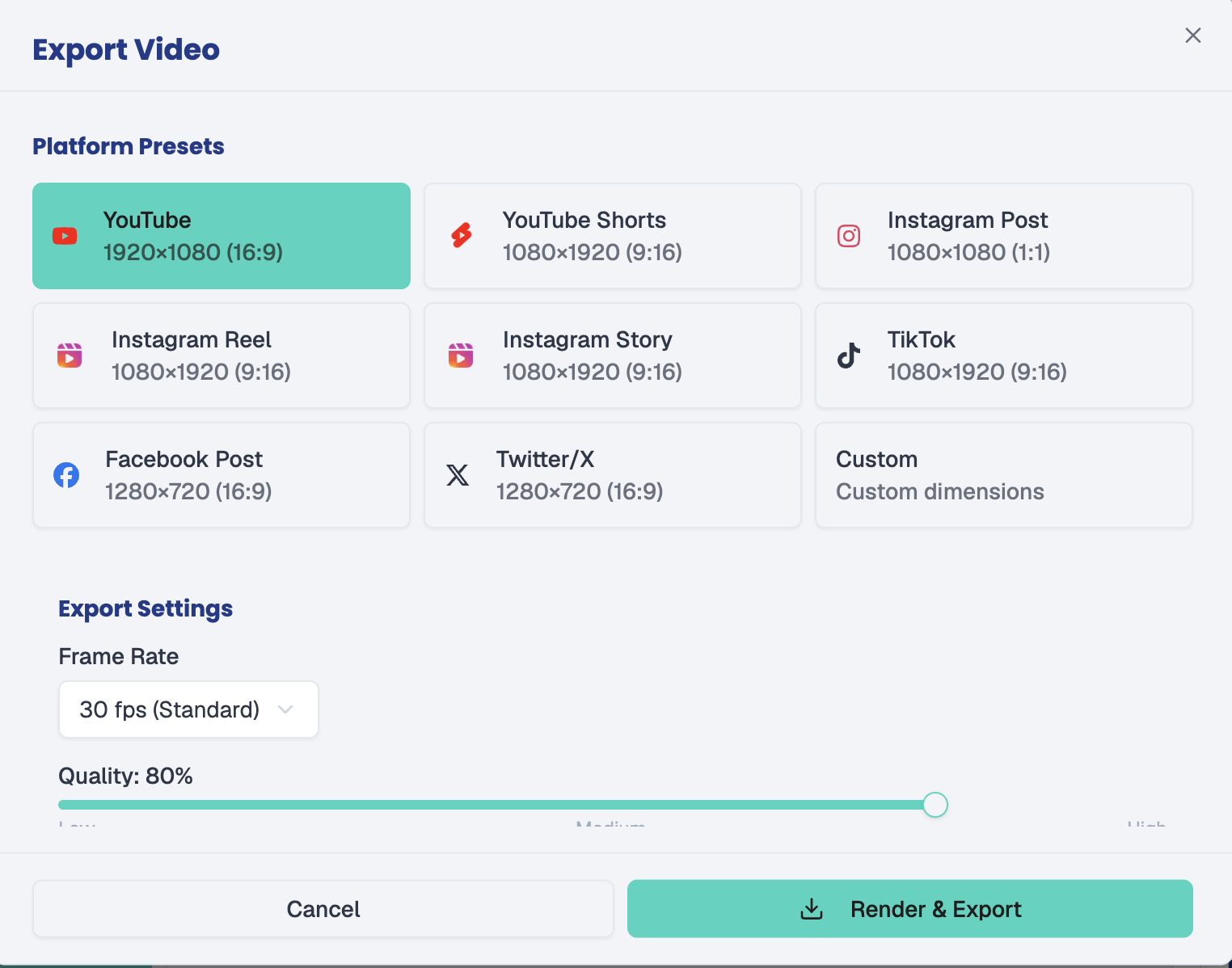The image size is (1232, 968).
Task: Select the TikTok 1080×1920 preset
Action: (1004, 356)
